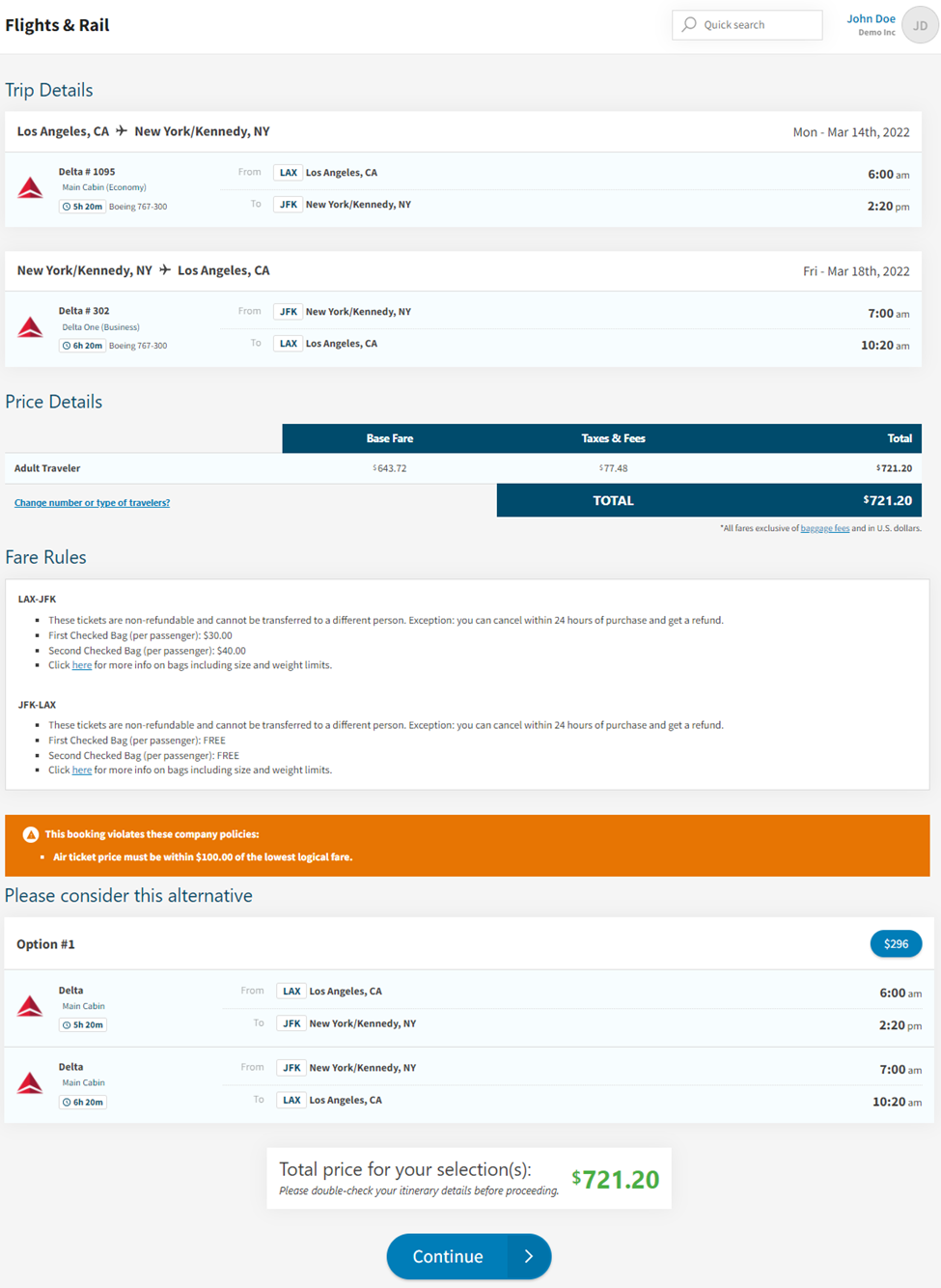Click the Base Fare column header
Viewport: 941px width, 1288px height.
(x=390, y=438)
